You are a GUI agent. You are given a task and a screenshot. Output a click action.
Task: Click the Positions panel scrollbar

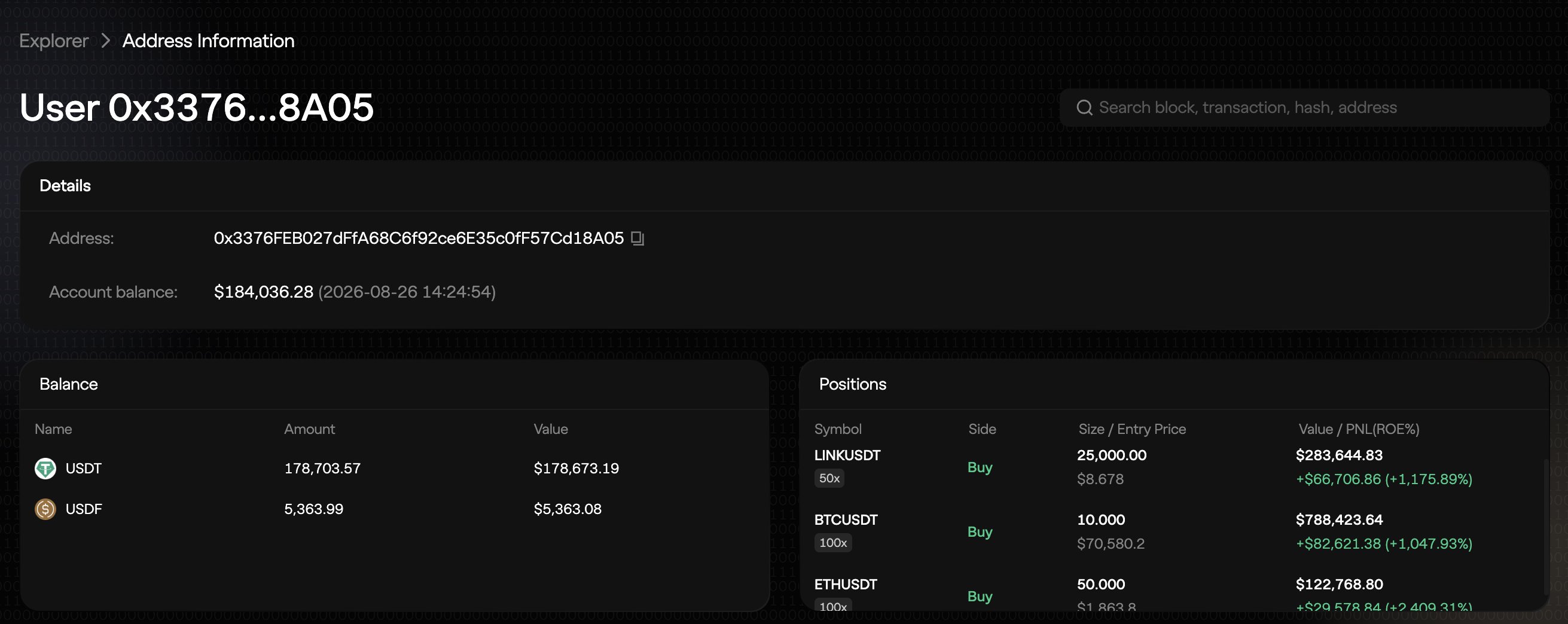[x=1545, y=526]
